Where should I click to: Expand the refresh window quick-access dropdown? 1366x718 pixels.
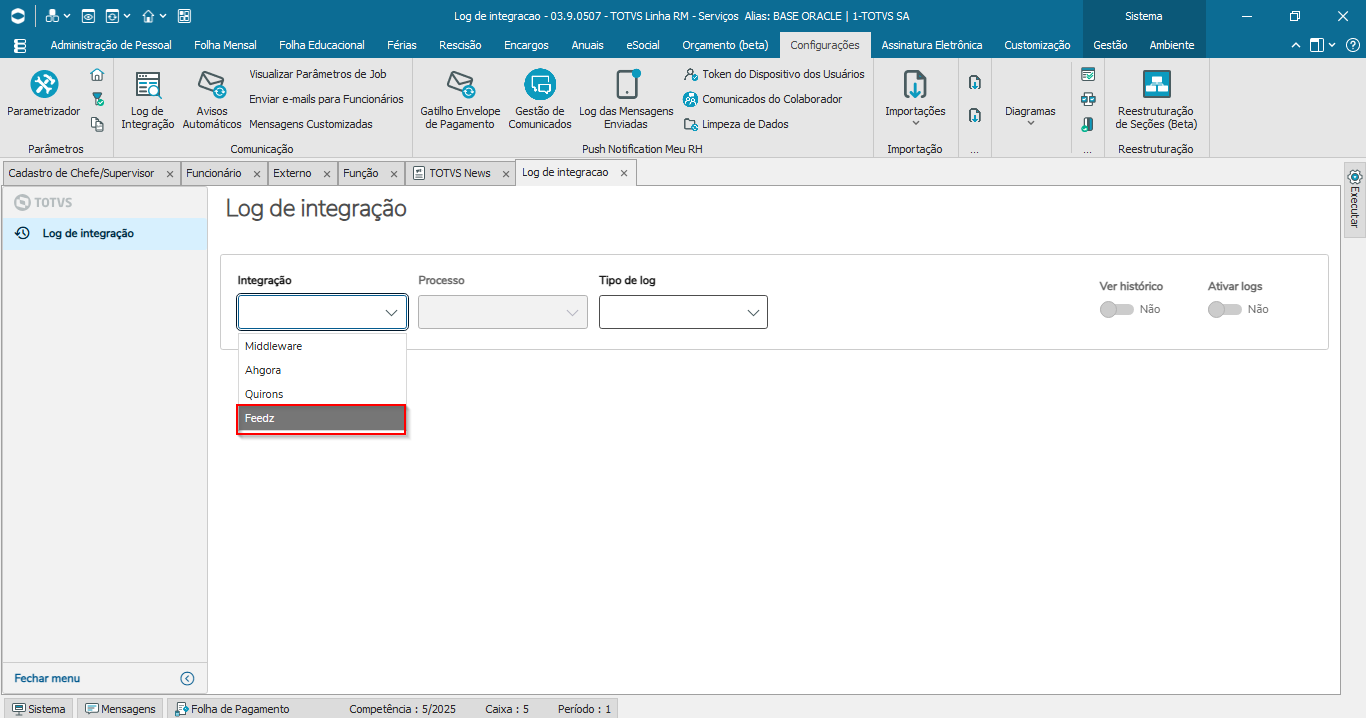127,16
